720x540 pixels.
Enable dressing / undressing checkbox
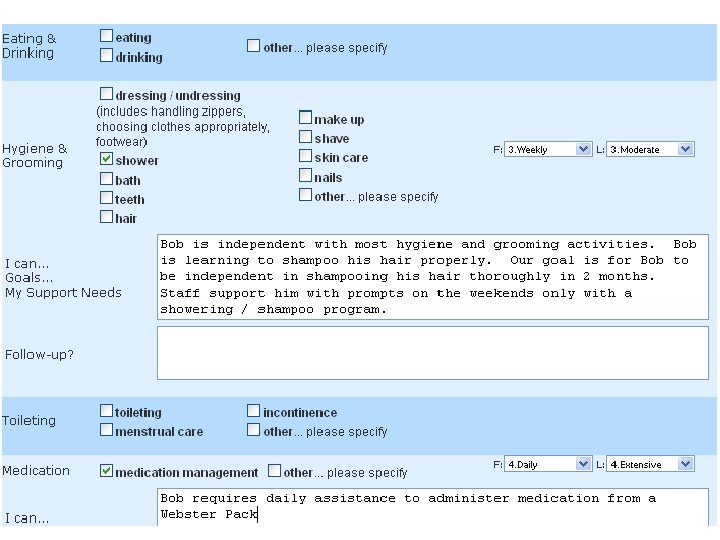pyautogui.click(x=106, y=94)
